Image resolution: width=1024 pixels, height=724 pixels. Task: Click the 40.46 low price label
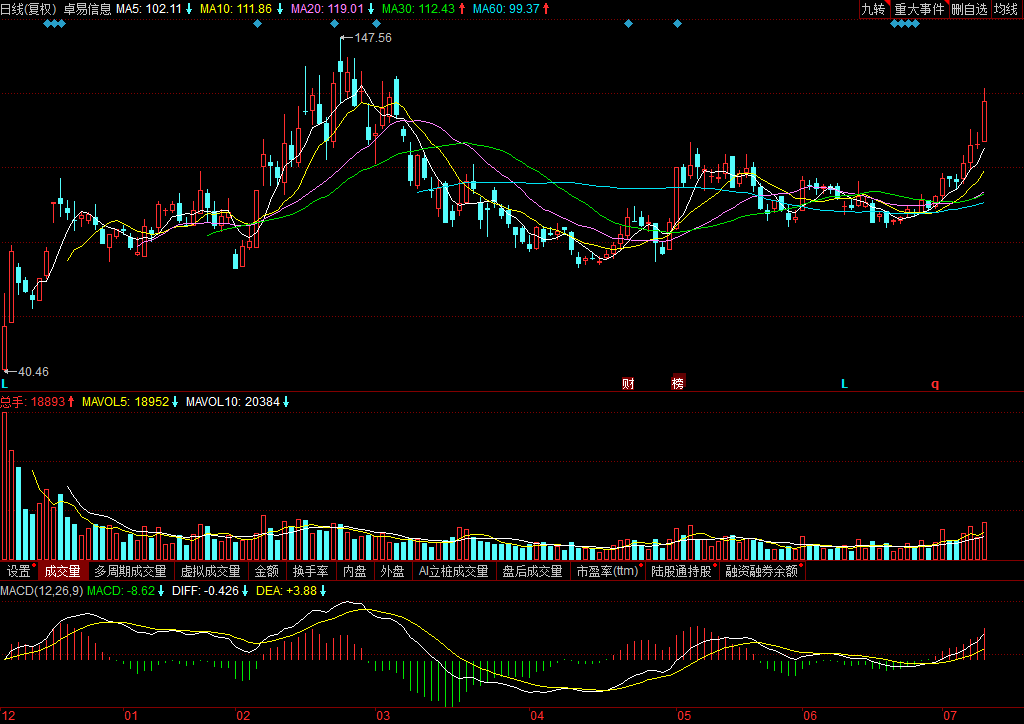point(33,372)
